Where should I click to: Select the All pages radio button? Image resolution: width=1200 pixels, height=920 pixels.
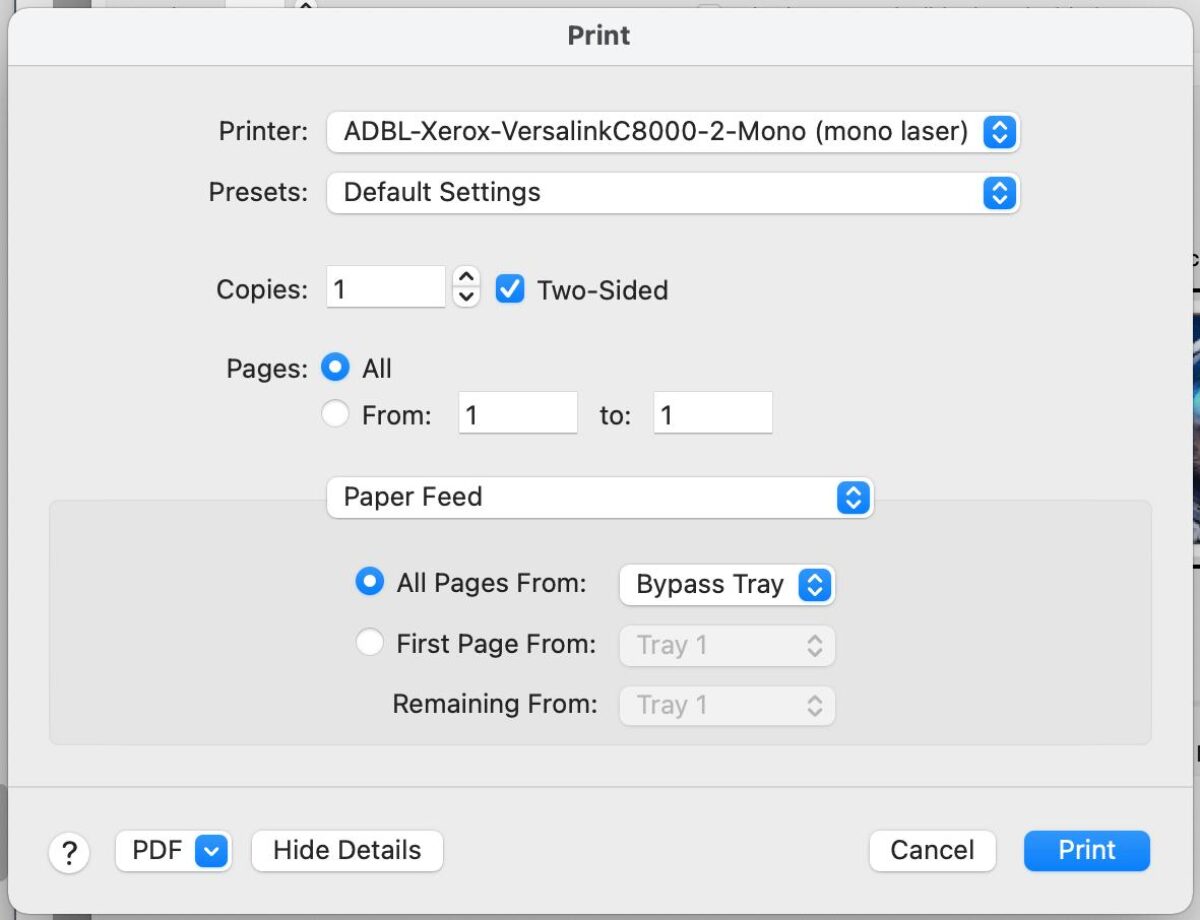click(335, 368)
